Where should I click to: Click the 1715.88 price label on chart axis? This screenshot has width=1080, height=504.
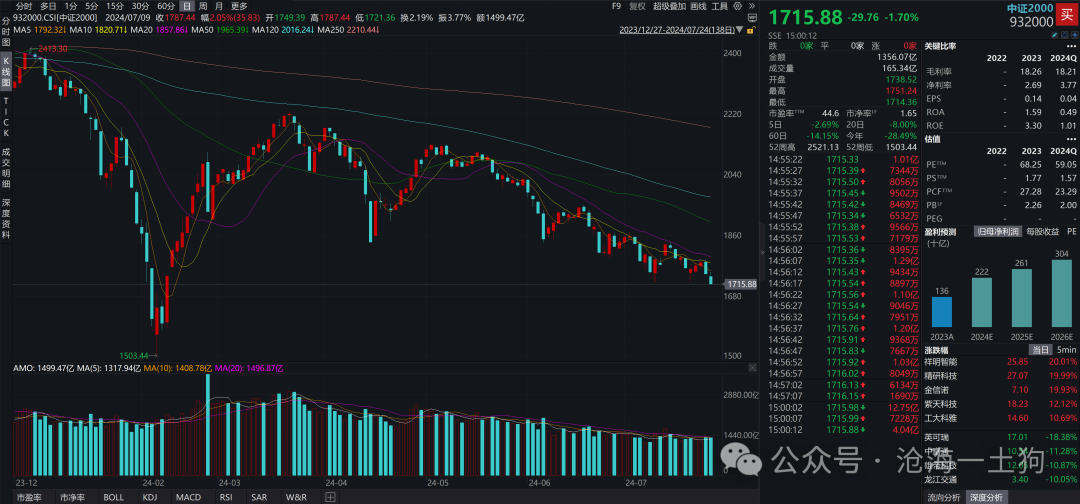pos(742,284)
